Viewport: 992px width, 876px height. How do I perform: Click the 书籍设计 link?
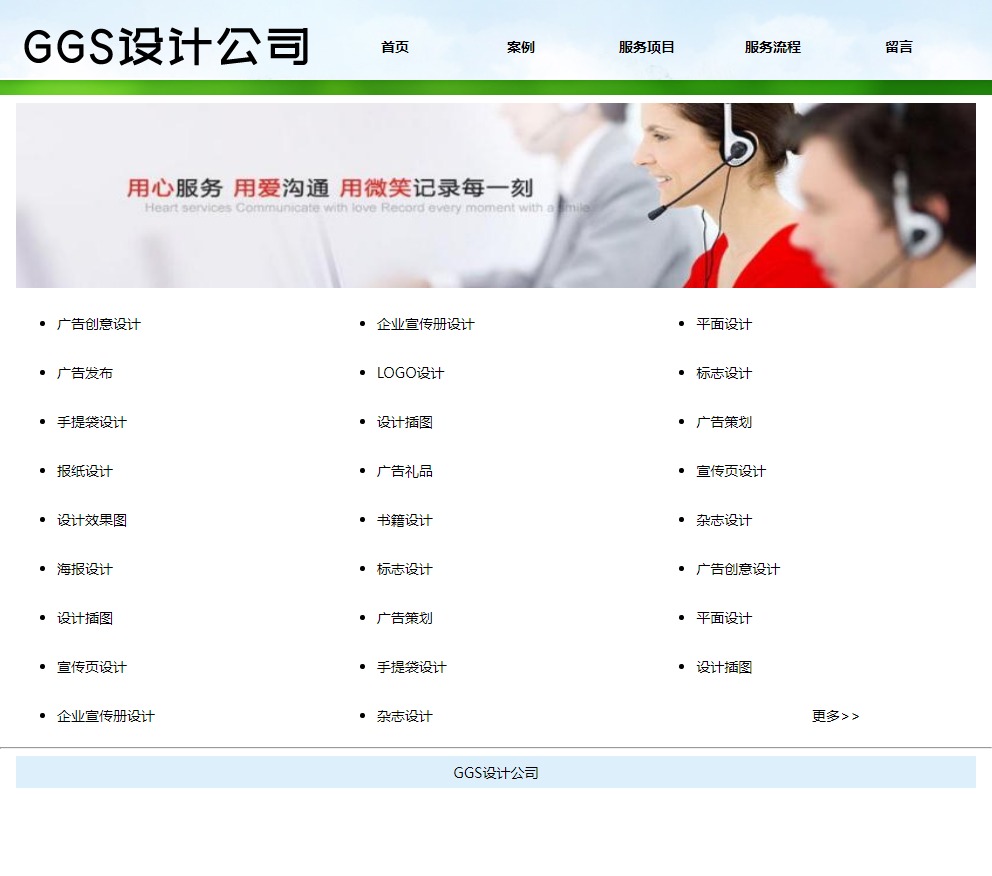[405, 520]
